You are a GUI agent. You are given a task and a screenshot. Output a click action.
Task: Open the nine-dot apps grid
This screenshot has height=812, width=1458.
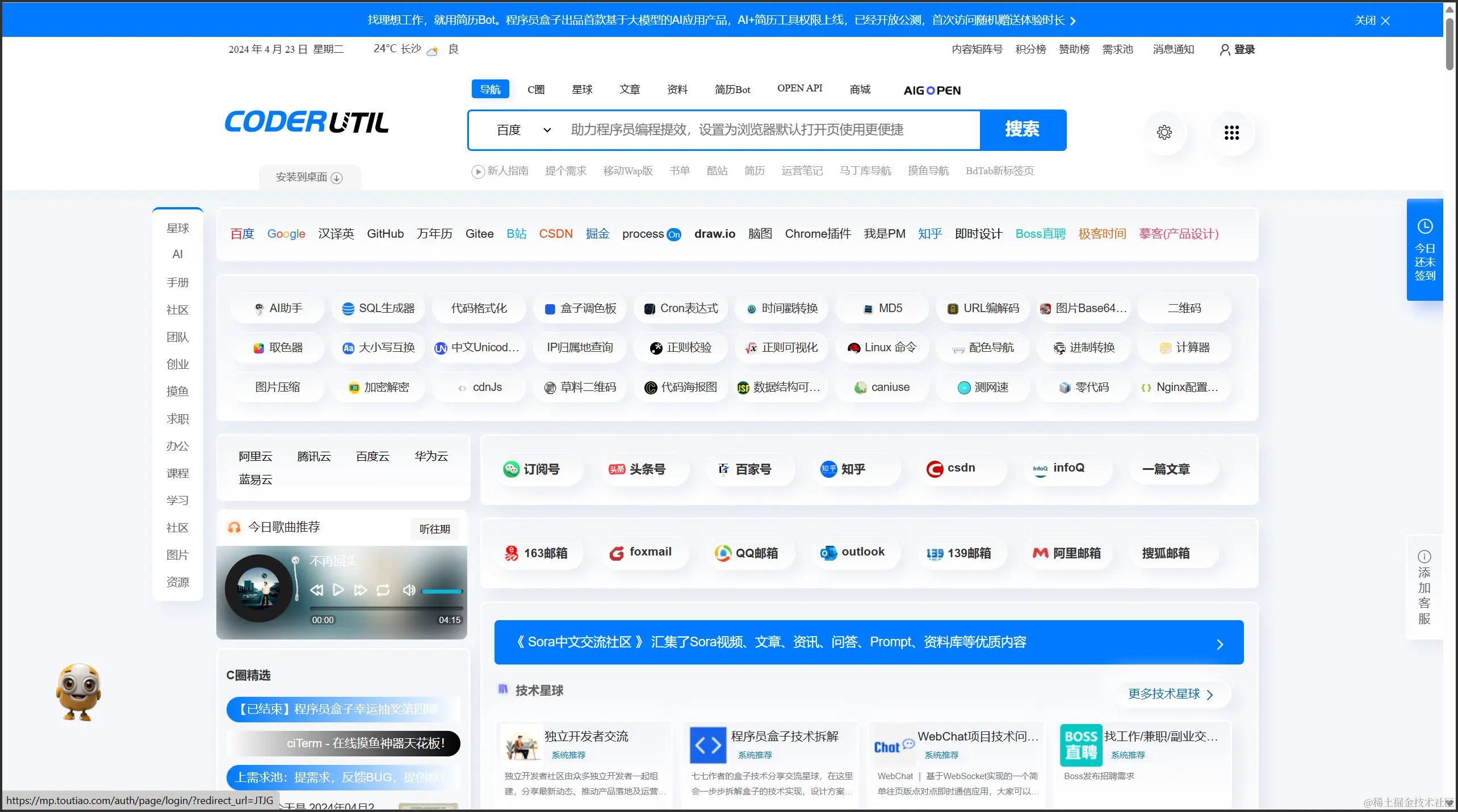(1231, 132)
